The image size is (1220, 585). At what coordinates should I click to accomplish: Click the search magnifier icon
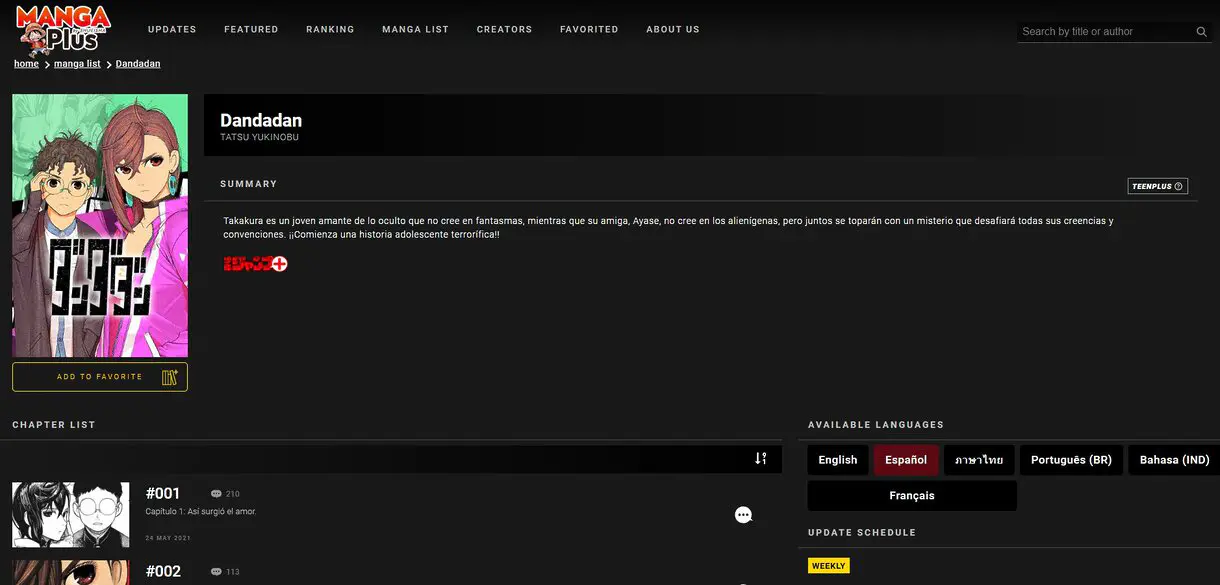[1202, 32]
